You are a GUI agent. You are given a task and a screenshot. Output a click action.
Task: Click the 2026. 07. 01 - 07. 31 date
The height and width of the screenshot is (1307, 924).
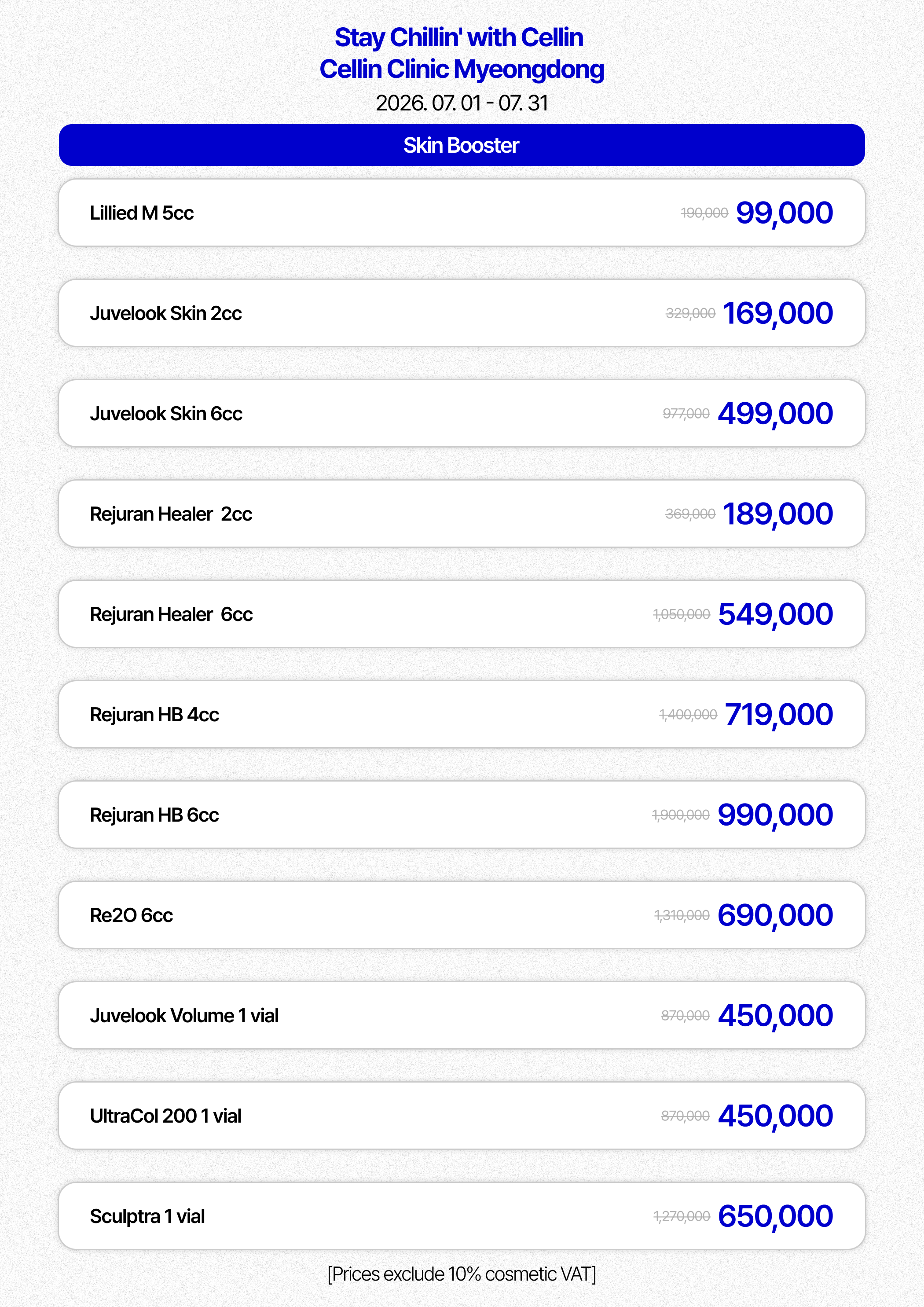pyautogui.click(x=462, y=103)
